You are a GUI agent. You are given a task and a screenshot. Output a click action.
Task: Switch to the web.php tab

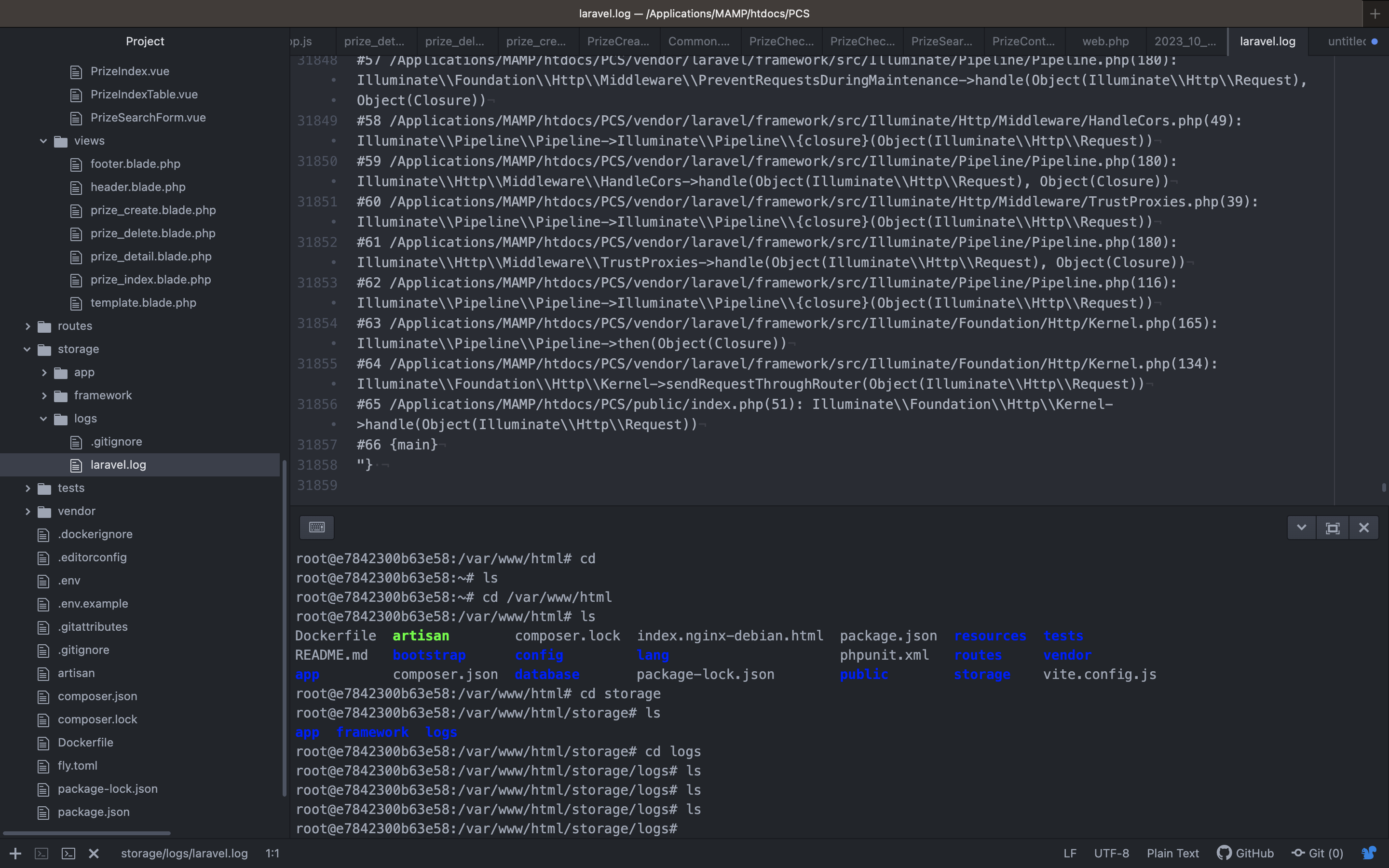pos(1105,41)
